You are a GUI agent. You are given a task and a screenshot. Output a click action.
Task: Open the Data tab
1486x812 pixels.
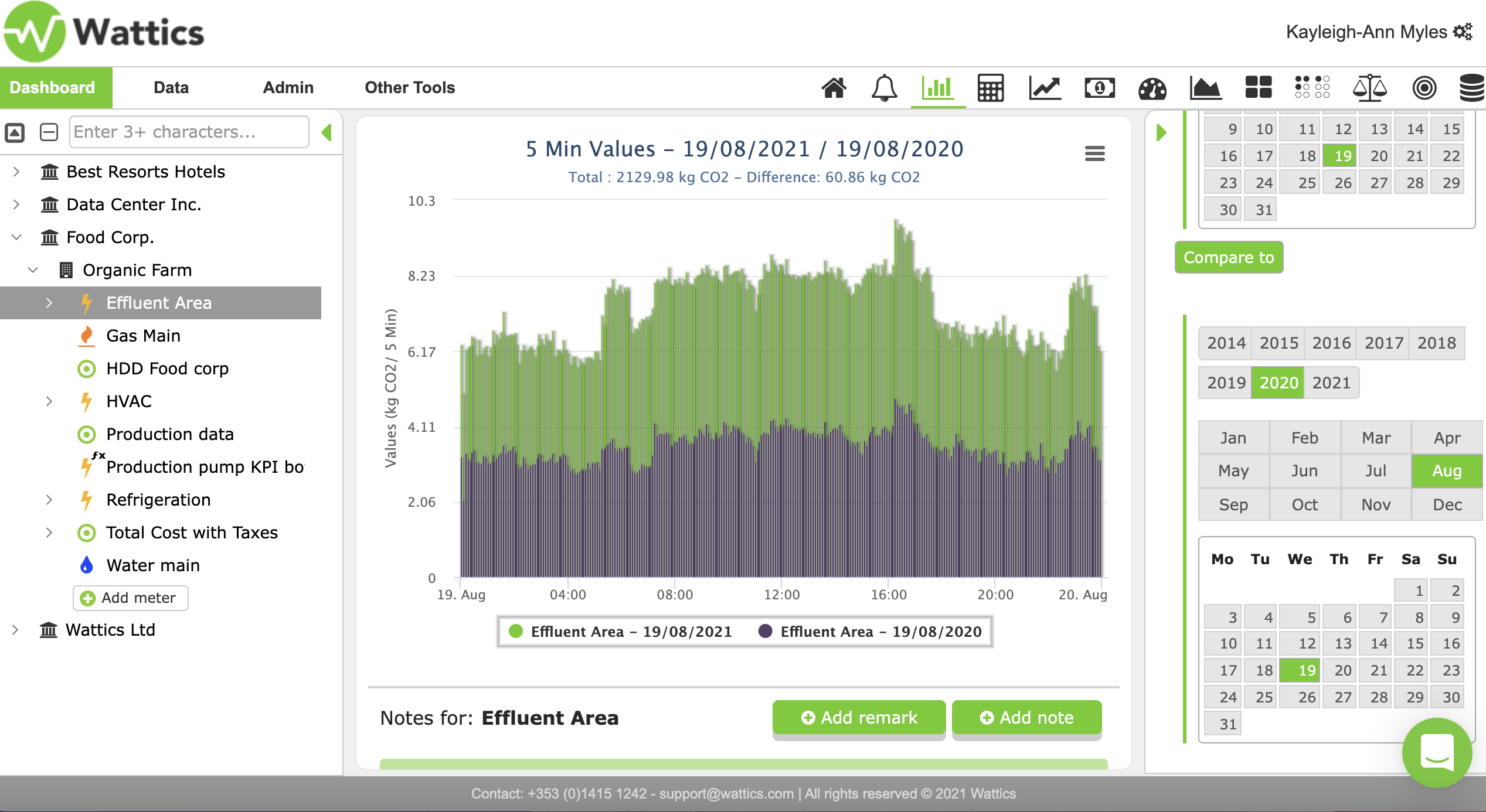coord(171,88)
